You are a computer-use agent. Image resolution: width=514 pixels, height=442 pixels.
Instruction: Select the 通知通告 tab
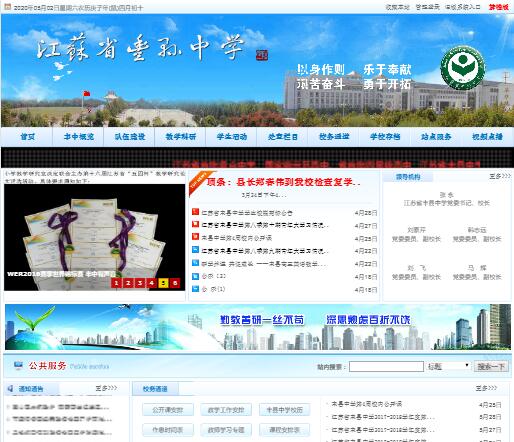31,389
